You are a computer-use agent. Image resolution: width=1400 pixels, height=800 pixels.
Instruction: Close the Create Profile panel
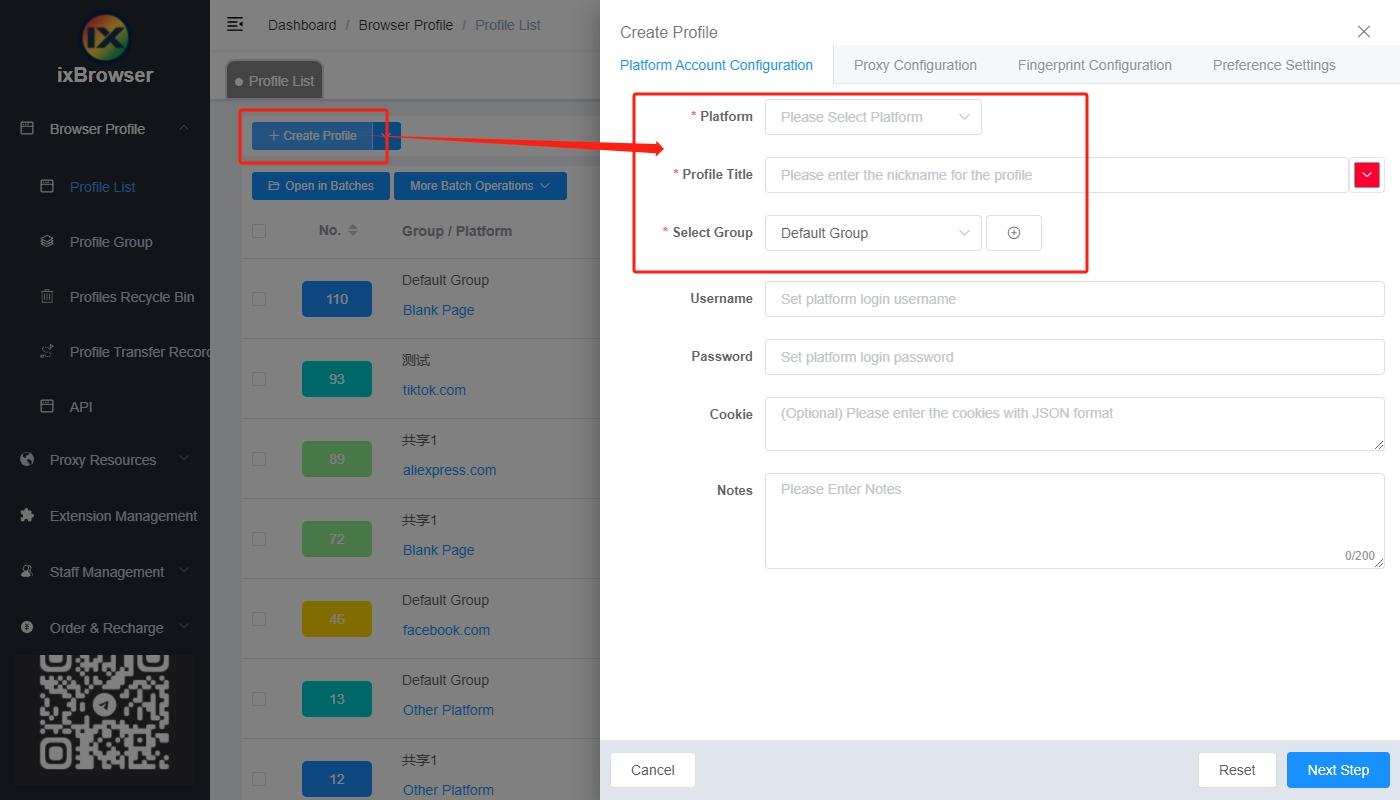point(1363,32)
